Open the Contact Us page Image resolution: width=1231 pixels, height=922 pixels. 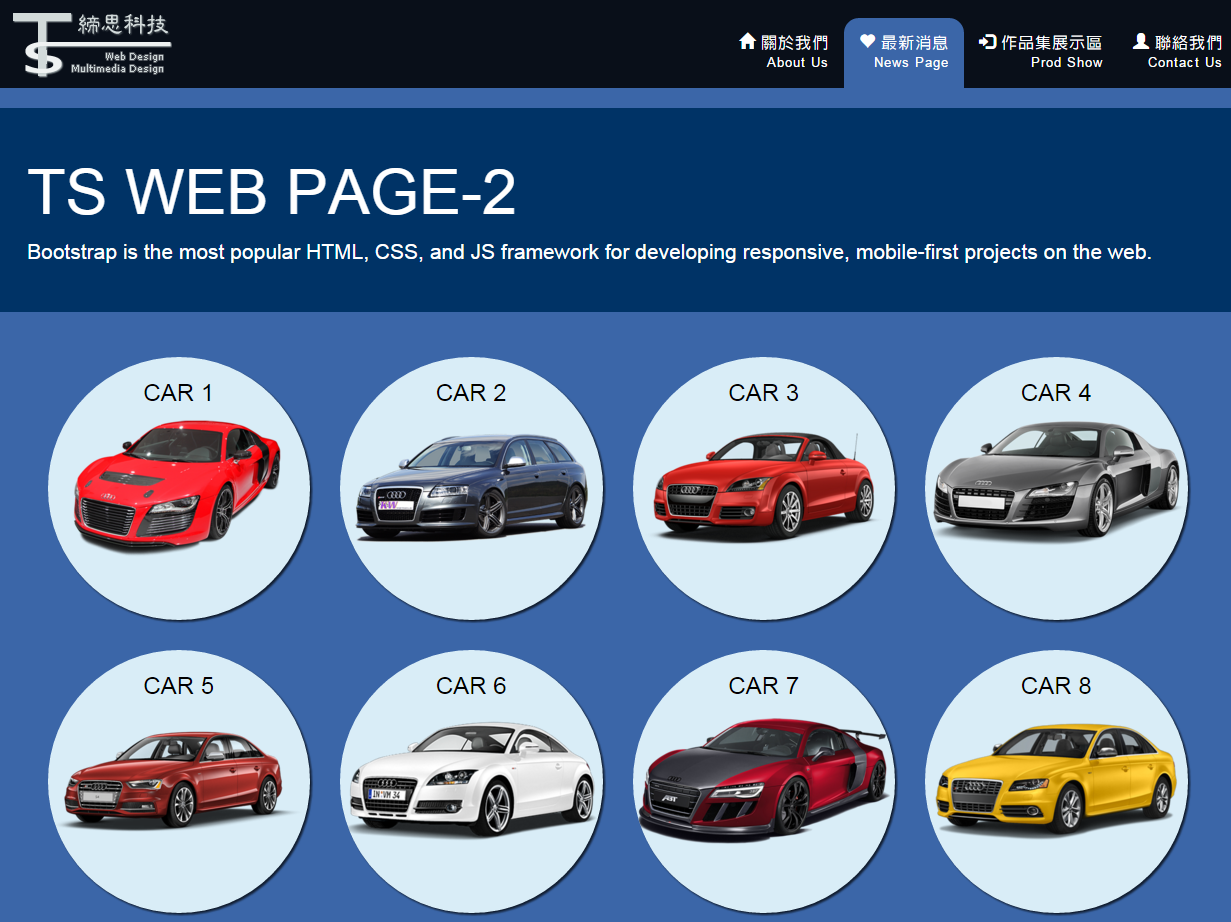[x=1177, y=52]
